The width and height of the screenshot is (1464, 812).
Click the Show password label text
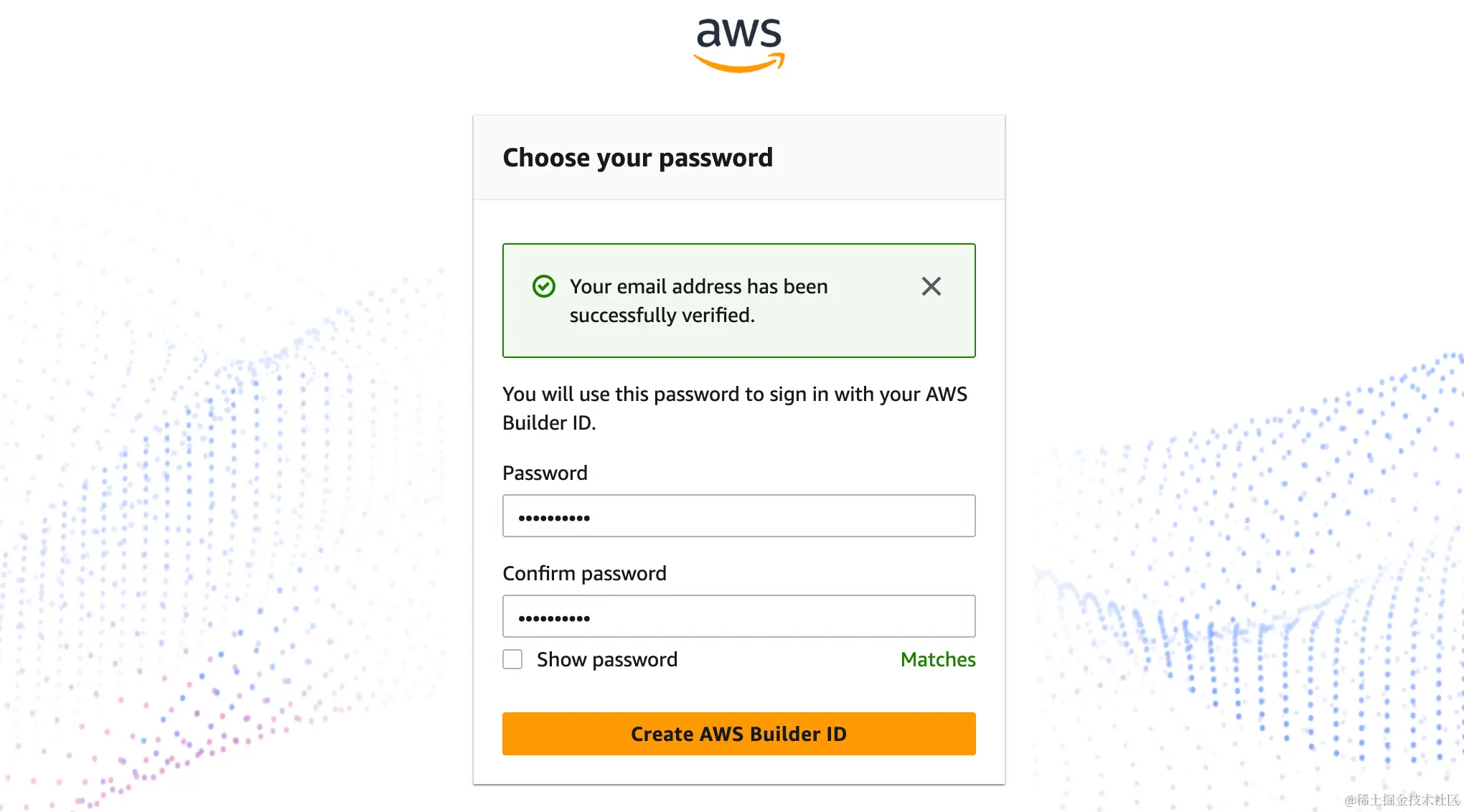click(606, 659)
